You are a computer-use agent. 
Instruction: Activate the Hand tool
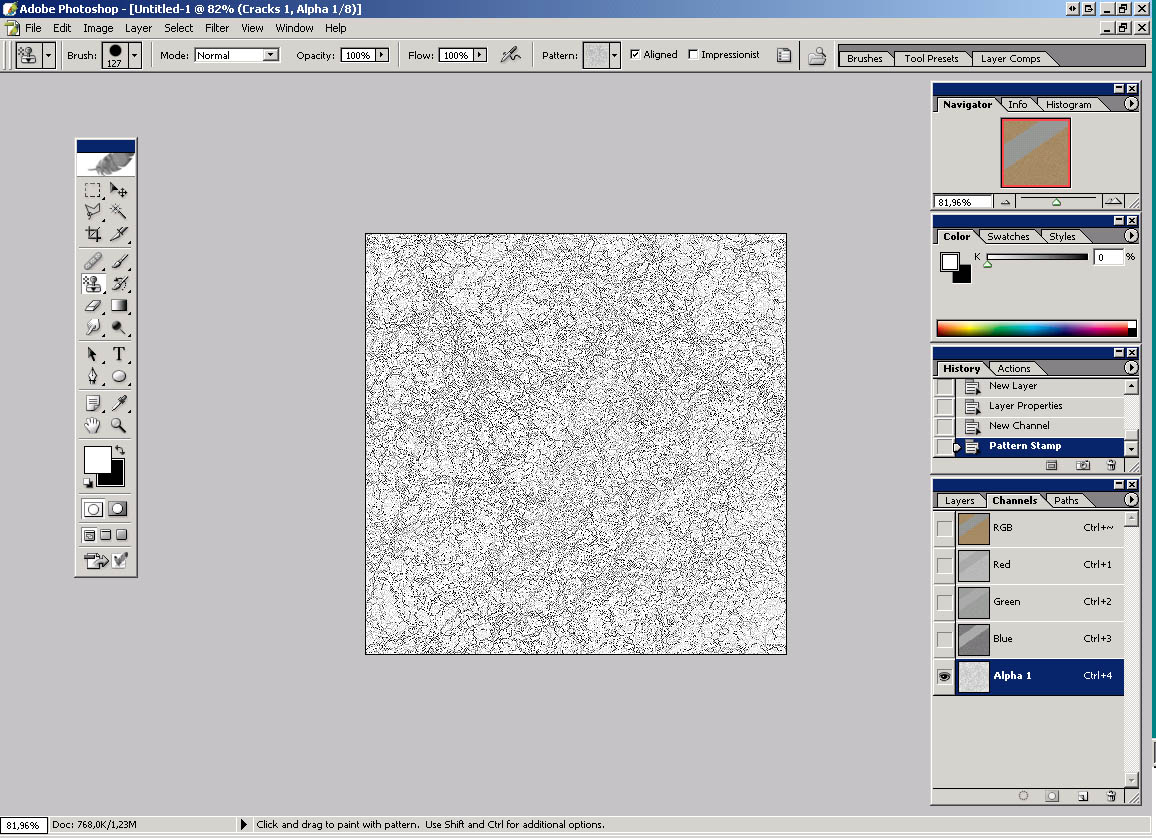[x=93, y=425]
